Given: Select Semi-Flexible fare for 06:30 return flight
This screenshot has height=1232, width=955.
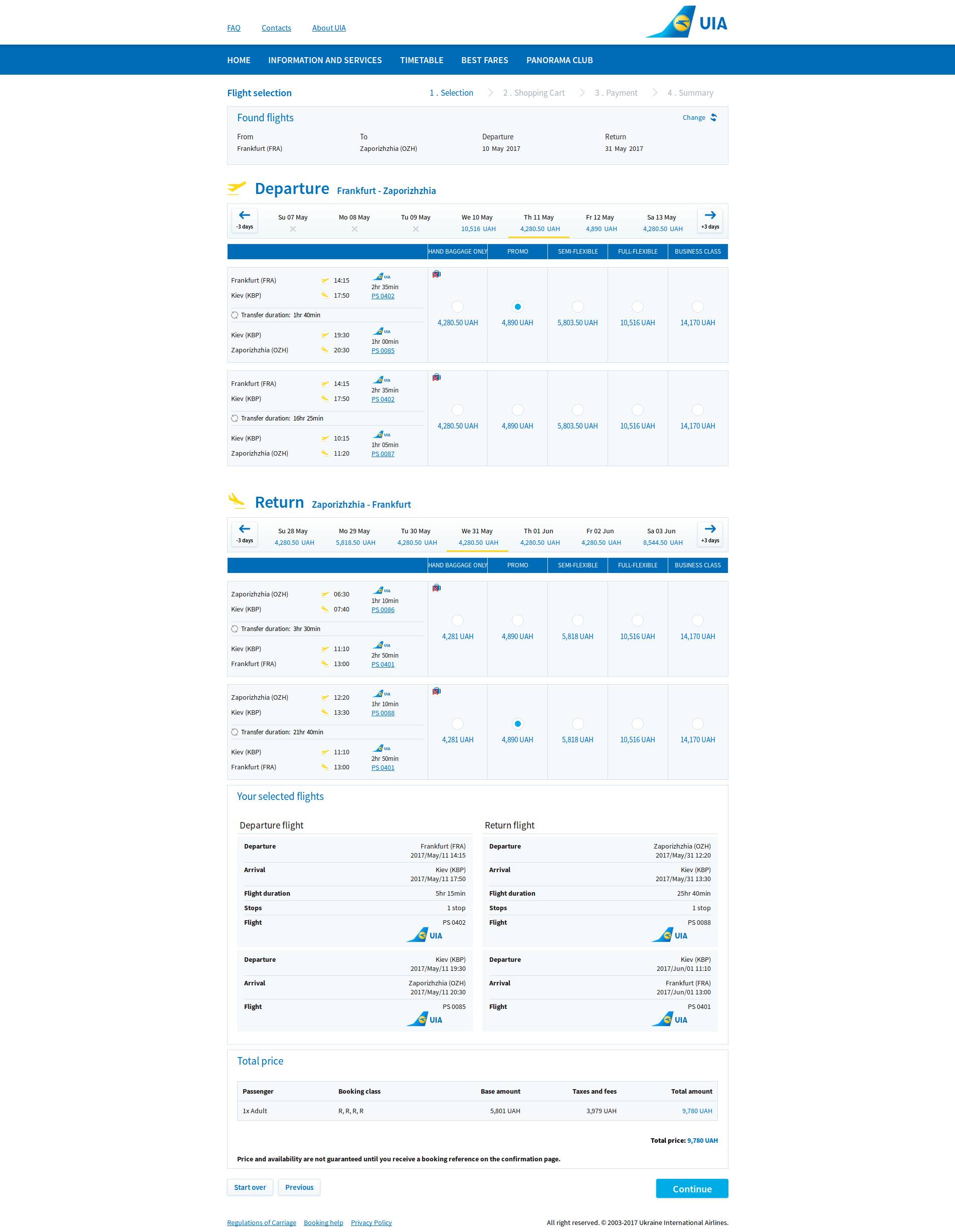Looking at the screenshot, I should coord(578,621).
